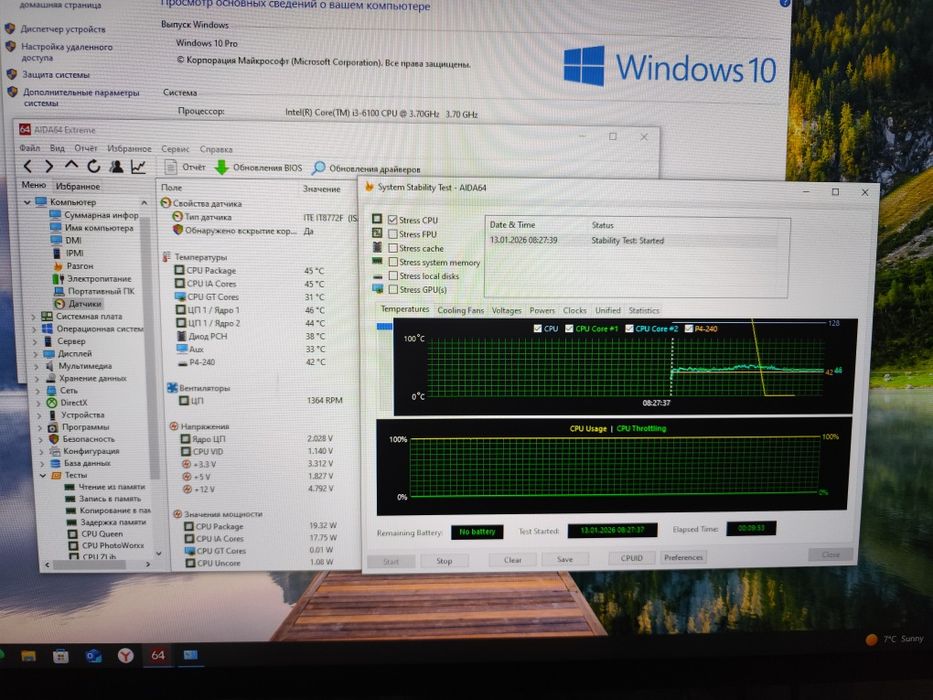Select Разгон tree item
Screen dimensions: 933x700
[x=73, y=265]
